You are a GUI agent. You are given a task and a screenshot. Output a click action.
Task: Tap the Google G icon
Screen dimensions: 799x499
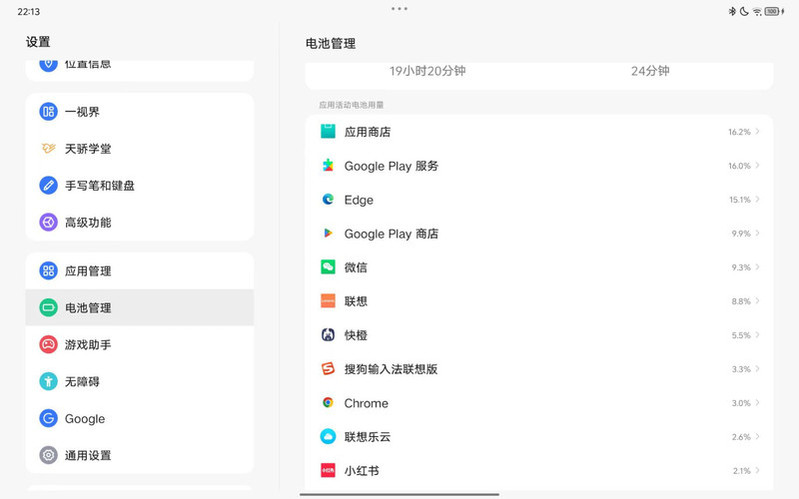[x=48, y=418]
